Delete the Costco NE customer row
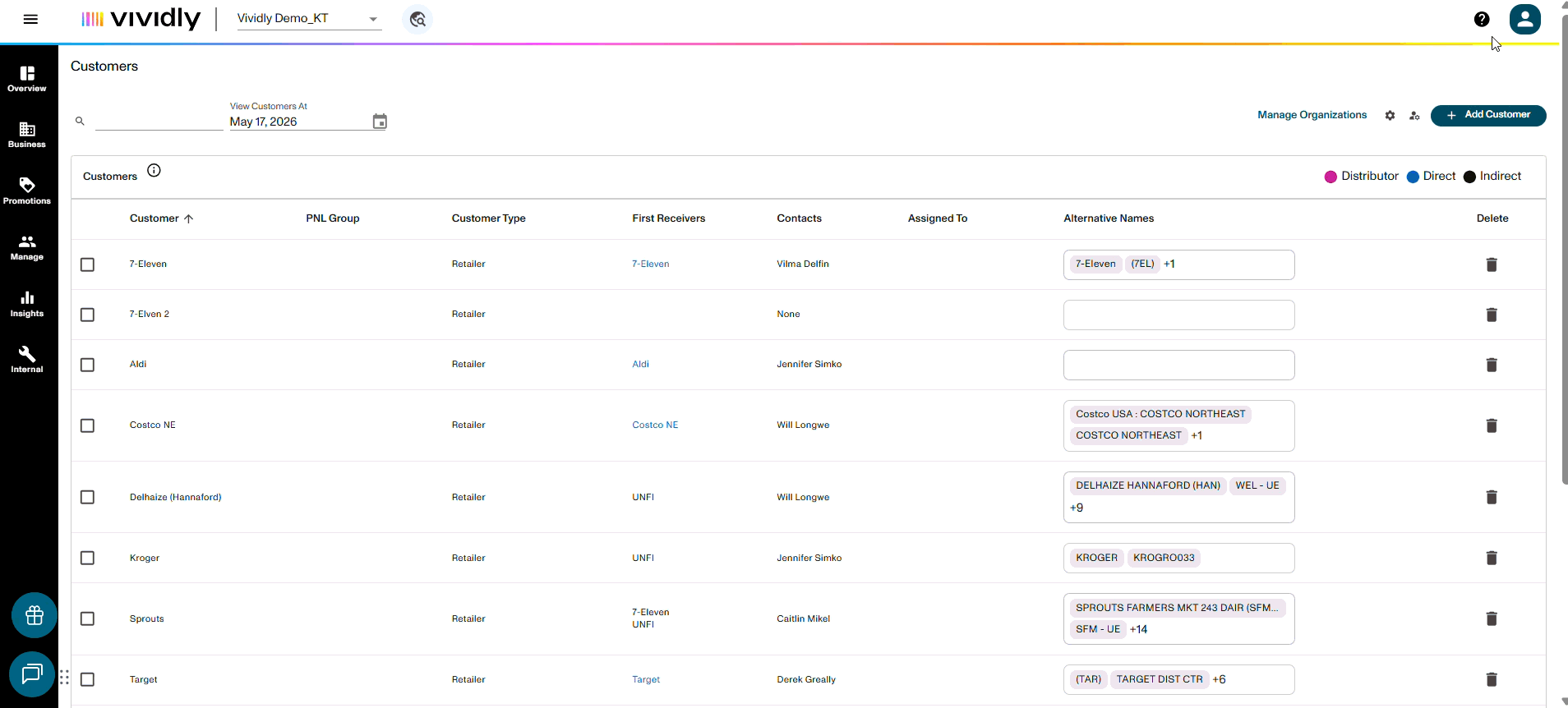Screen dimensions: 1568x708 [1492, 425]
